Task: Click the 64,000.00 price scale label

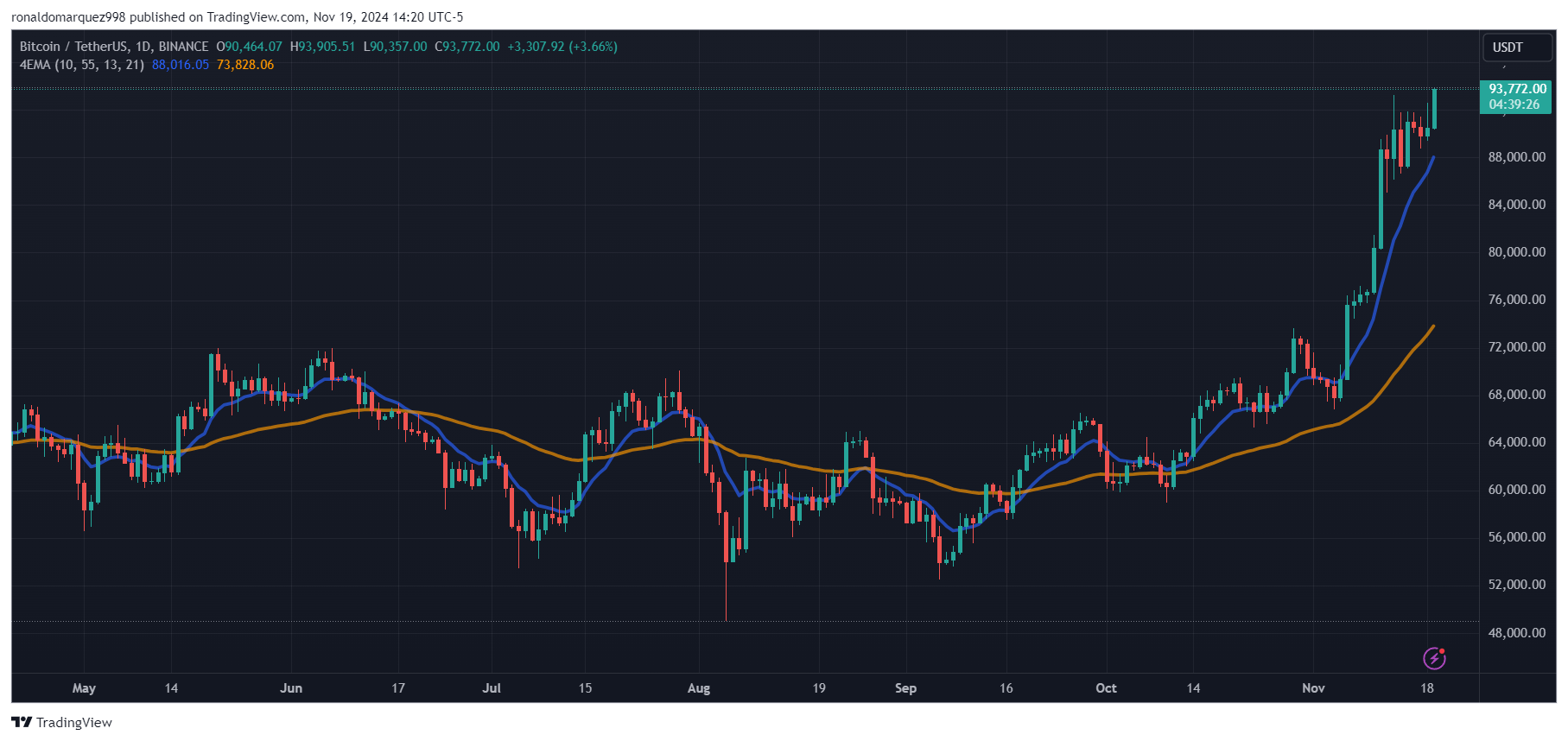Action: coord(1516,442)
